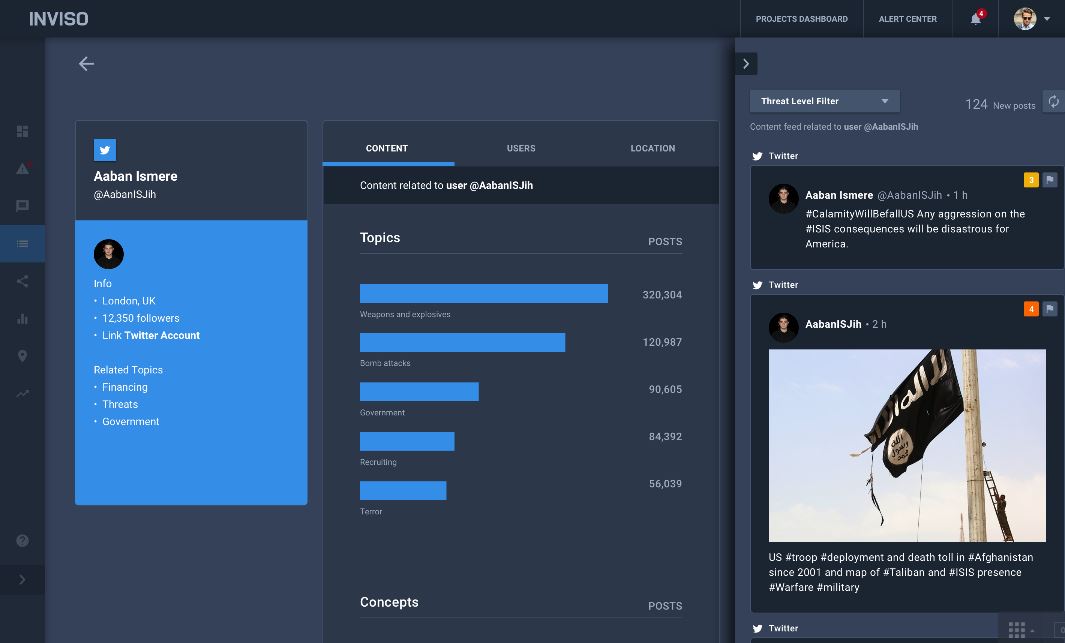This screenshot has height=643, width=1065.
Task: Open the Threat Level Filter dropdown
Action: [x=824, y=101]
